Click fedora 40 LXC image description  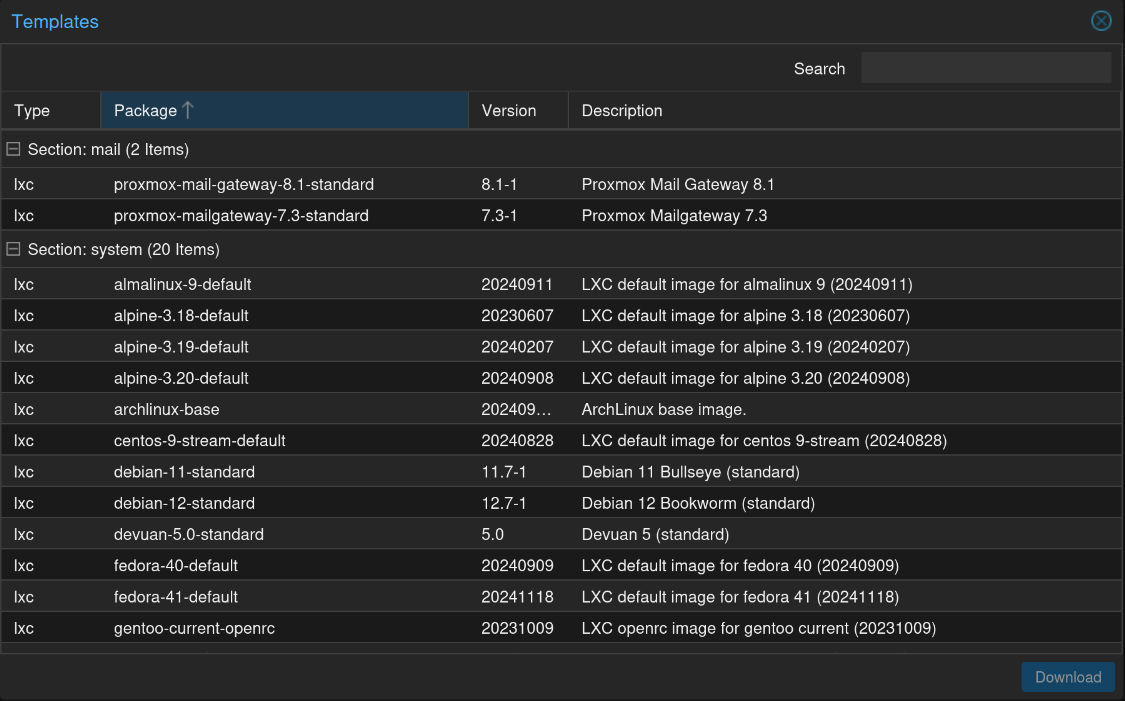(x=740, y=565)
